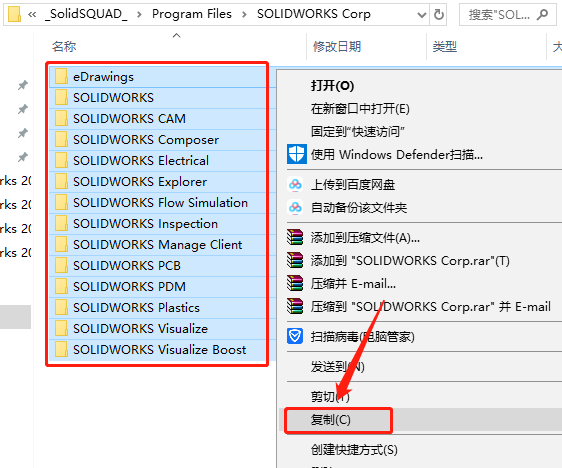Choose 剪切(T) from context menu
This screenshot has height=468, width=562.
click(x=330, y=396)
